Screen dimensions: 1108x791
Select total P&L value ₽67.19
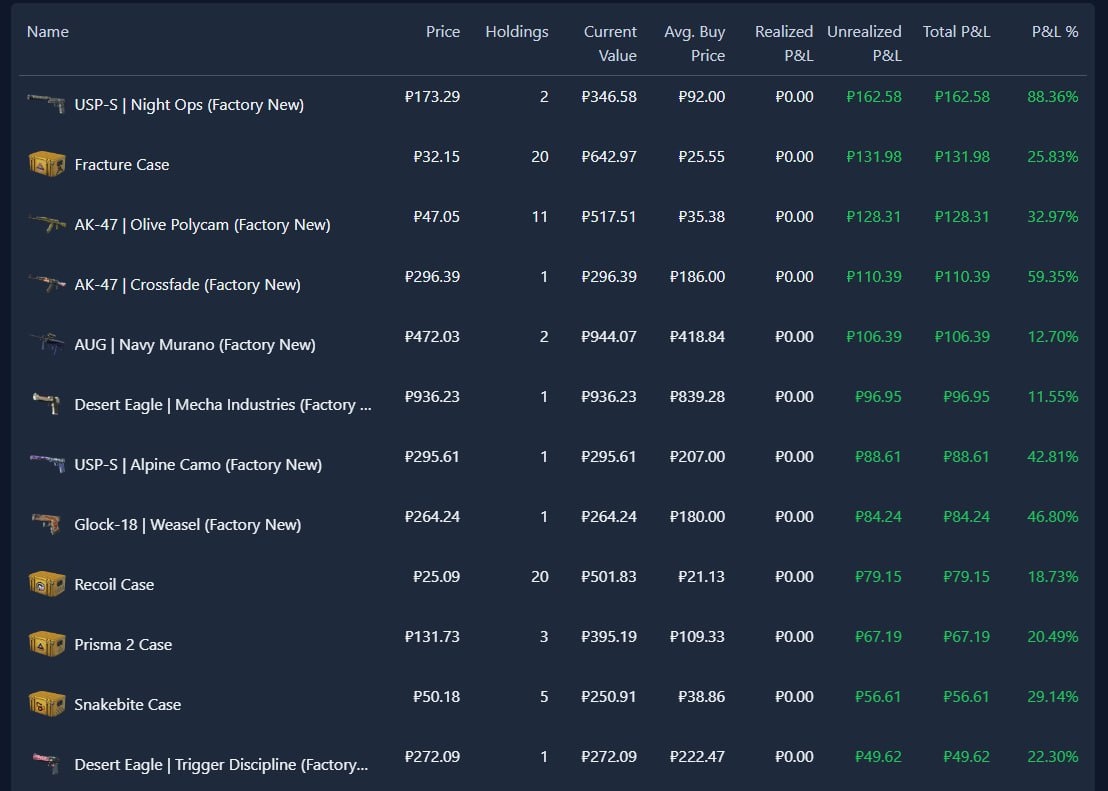pyautogui.click(x=966, y=638)
